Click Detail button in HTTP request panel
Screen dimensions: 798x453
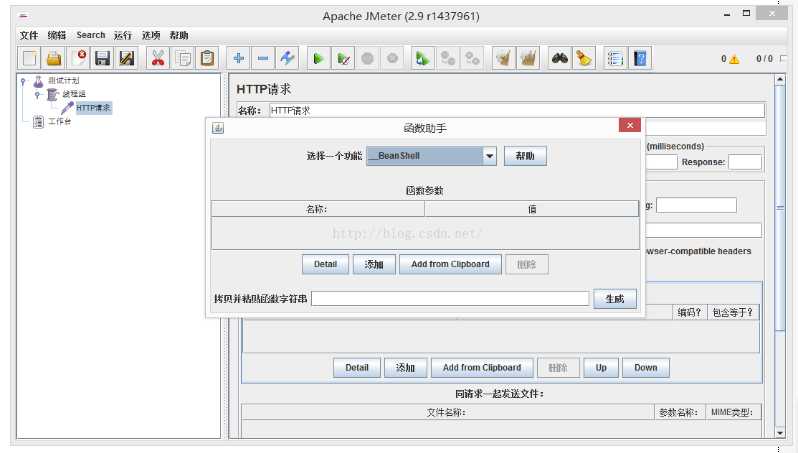pos(357,367)
